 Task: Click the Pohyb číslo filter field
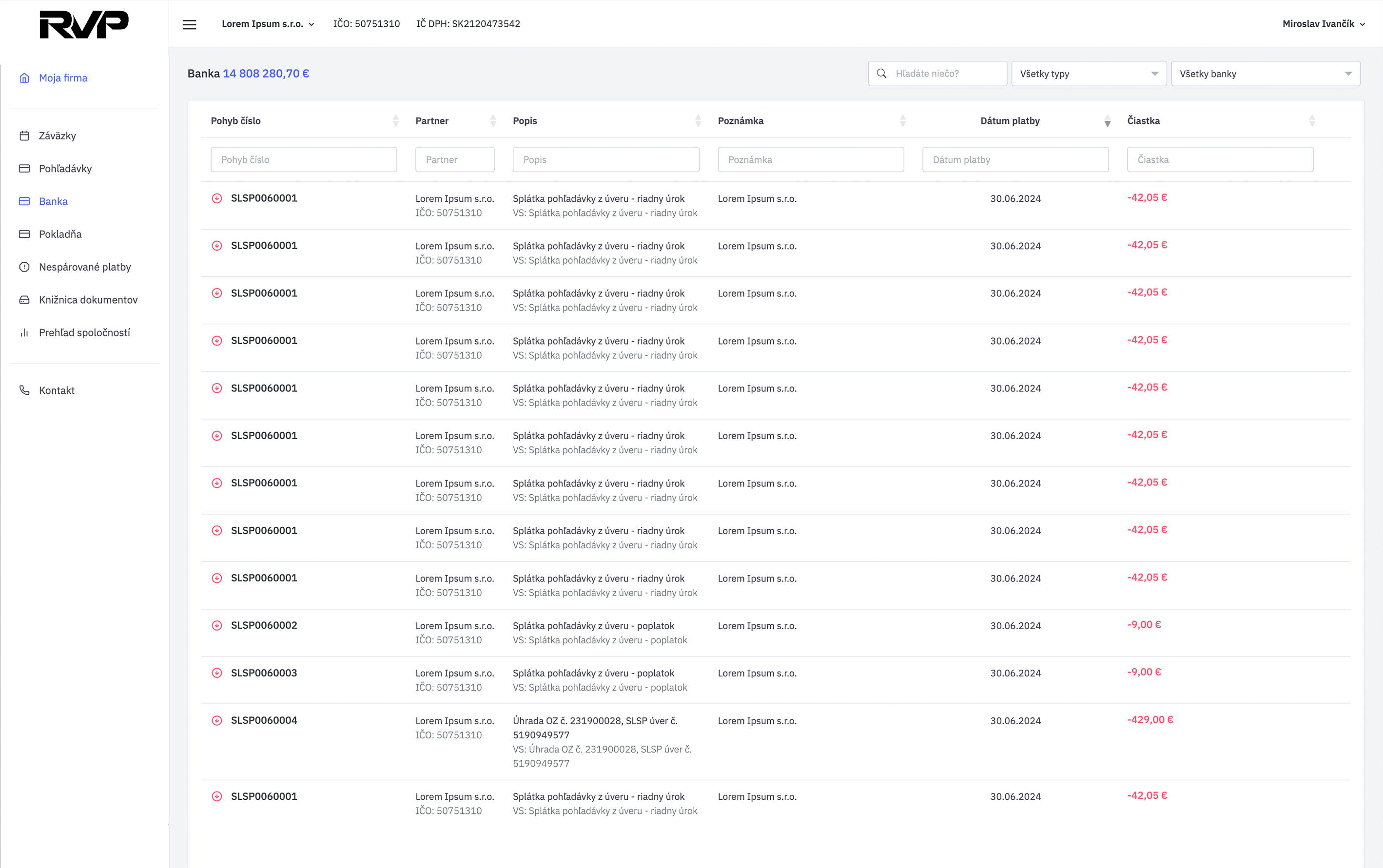tap(304, 159)
